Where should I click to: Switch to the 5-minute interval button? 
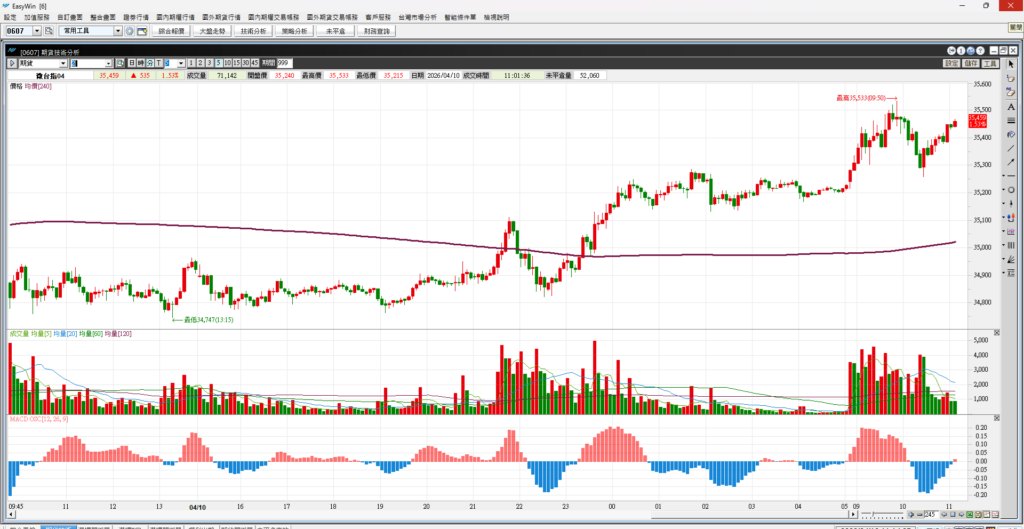click(x=219, y=63)
